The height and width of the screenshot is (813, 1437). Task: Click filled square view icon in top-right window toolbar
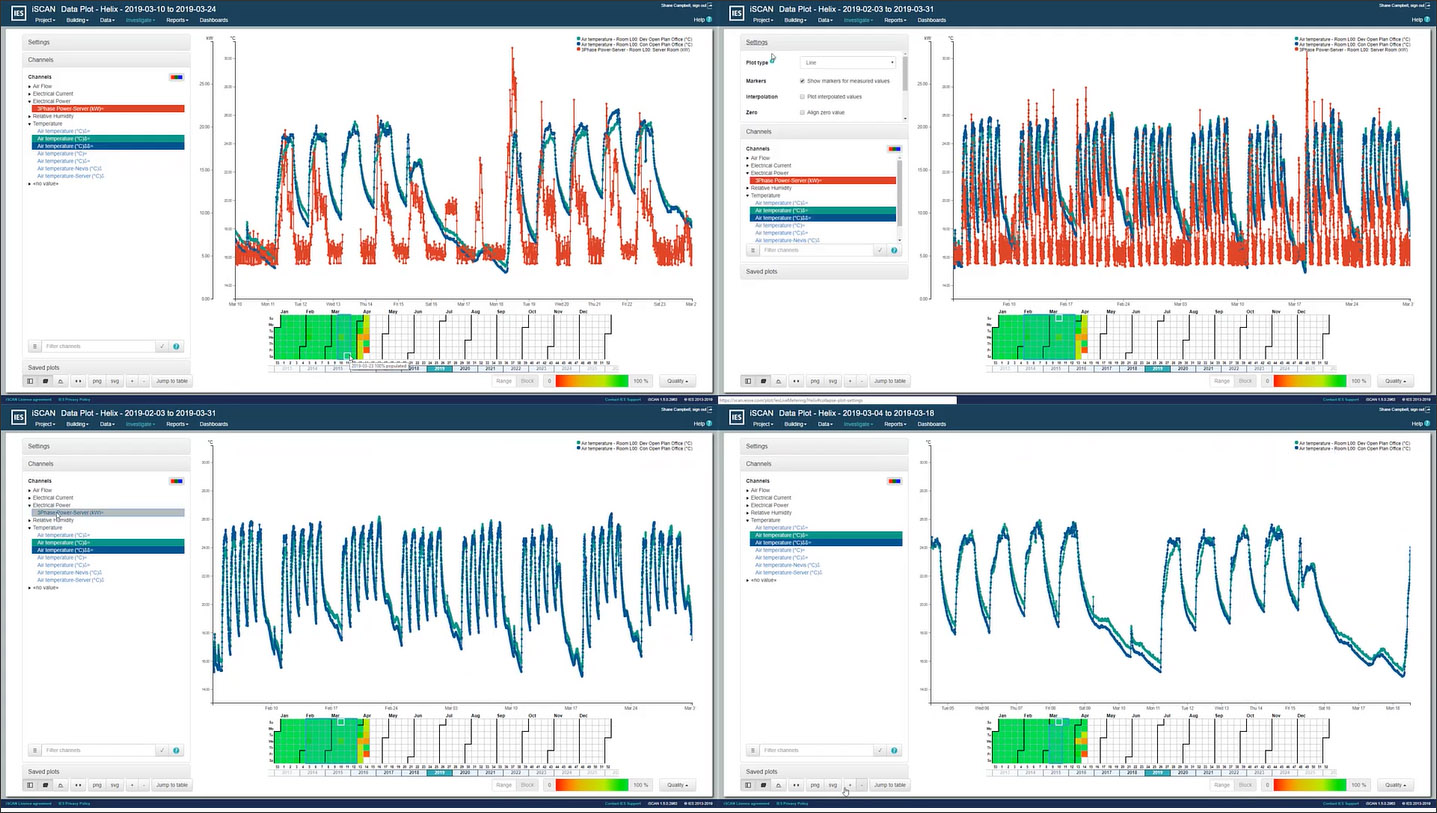point(765,381)
